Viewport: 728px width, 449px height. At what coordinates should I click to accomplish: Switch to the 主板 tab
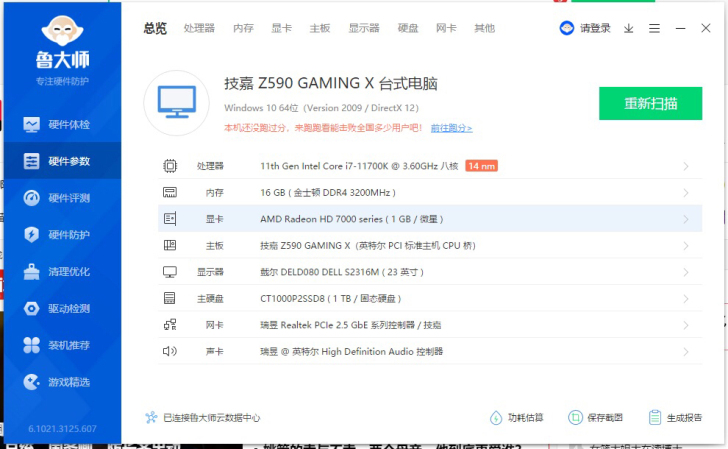[x=320, y=28]
